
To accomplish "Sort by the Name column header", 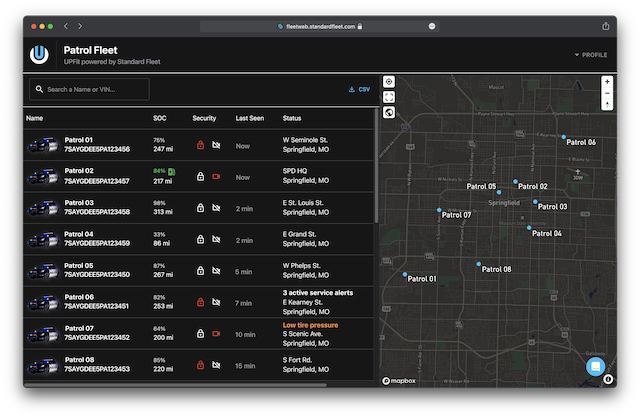I will tap(34, 118).
